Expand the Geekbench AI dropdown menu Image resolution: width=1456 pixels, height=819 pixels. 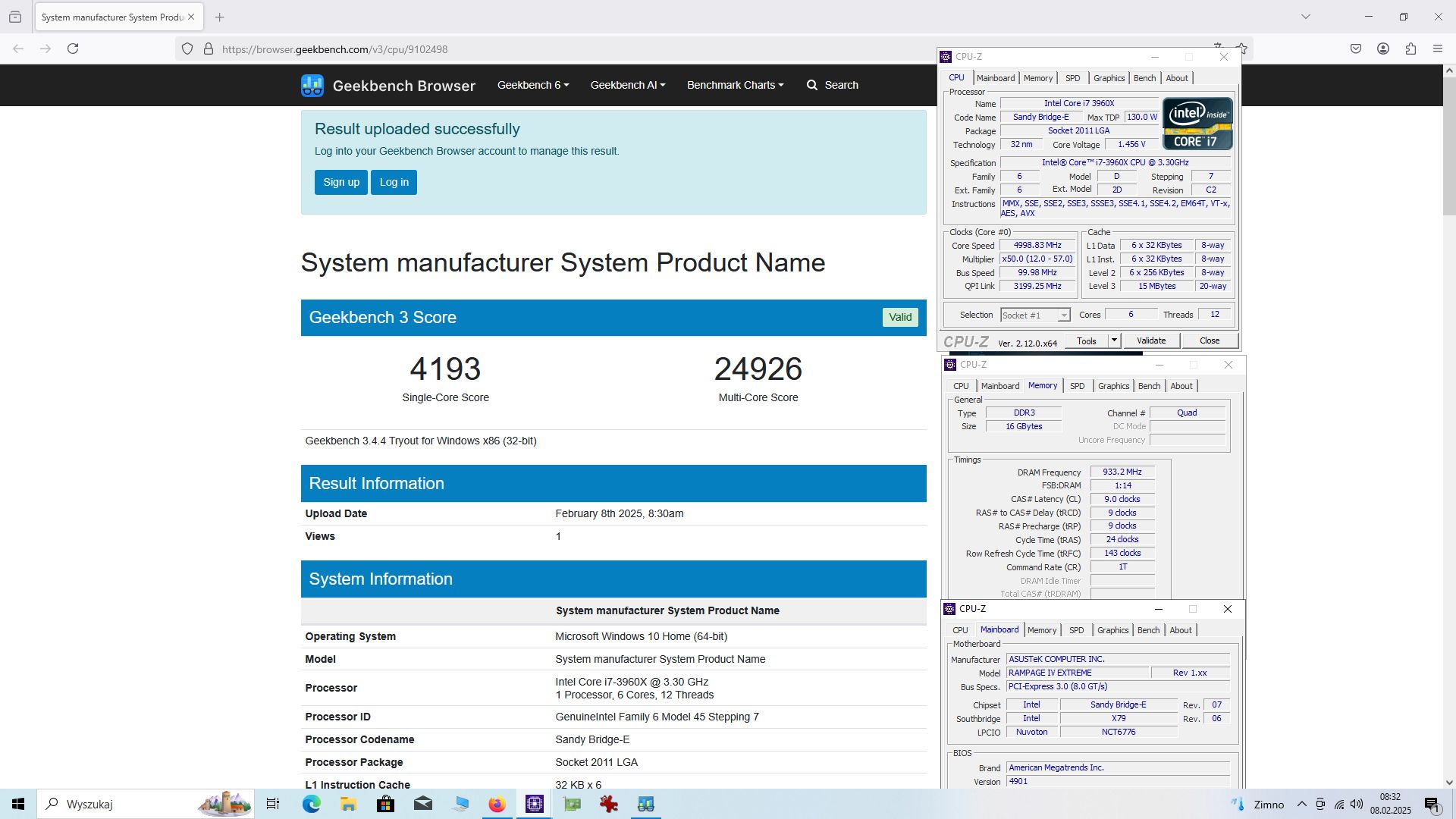point(628,85)
